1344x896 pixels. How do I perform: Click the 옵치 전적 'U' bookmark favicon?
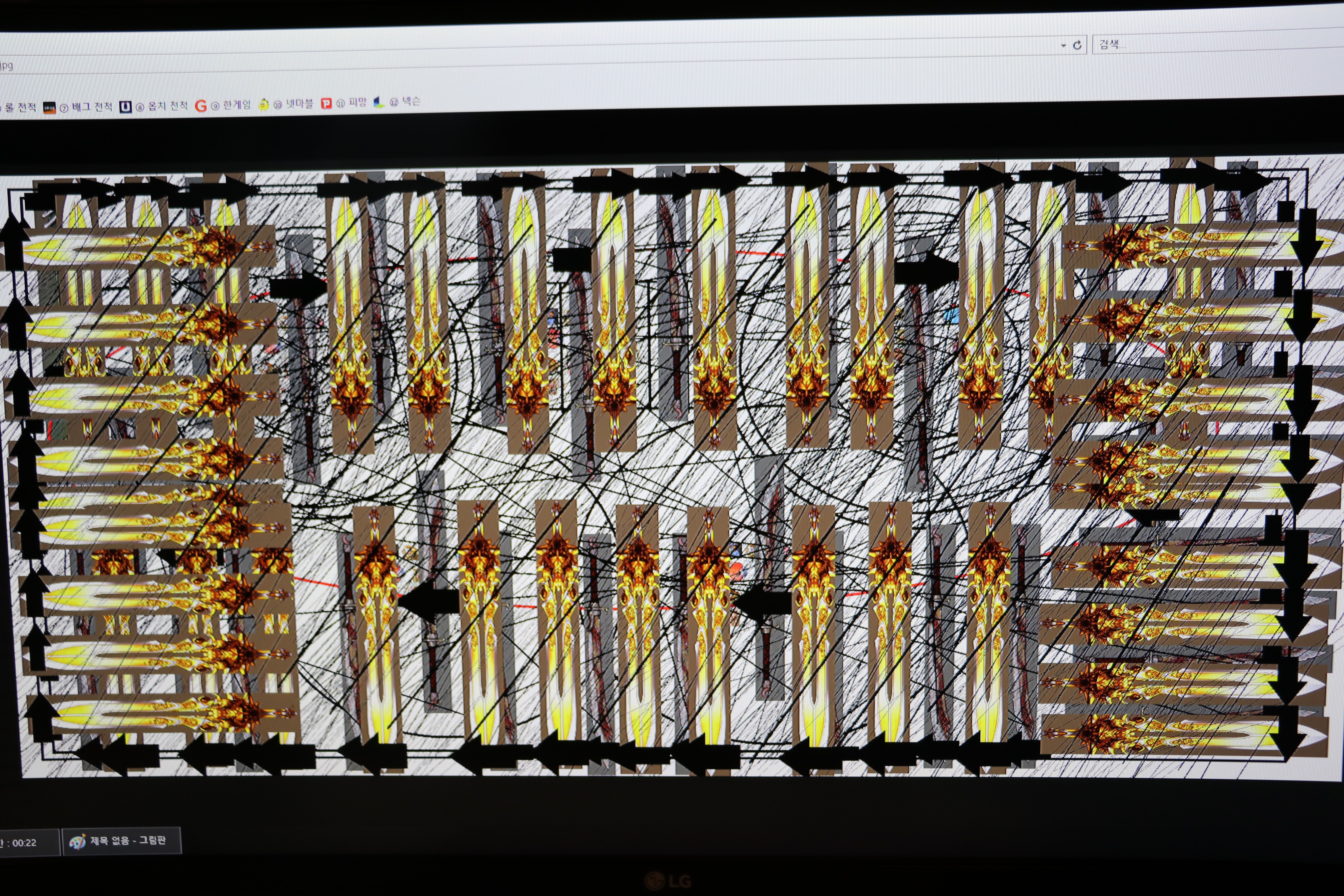pos(126,107)
